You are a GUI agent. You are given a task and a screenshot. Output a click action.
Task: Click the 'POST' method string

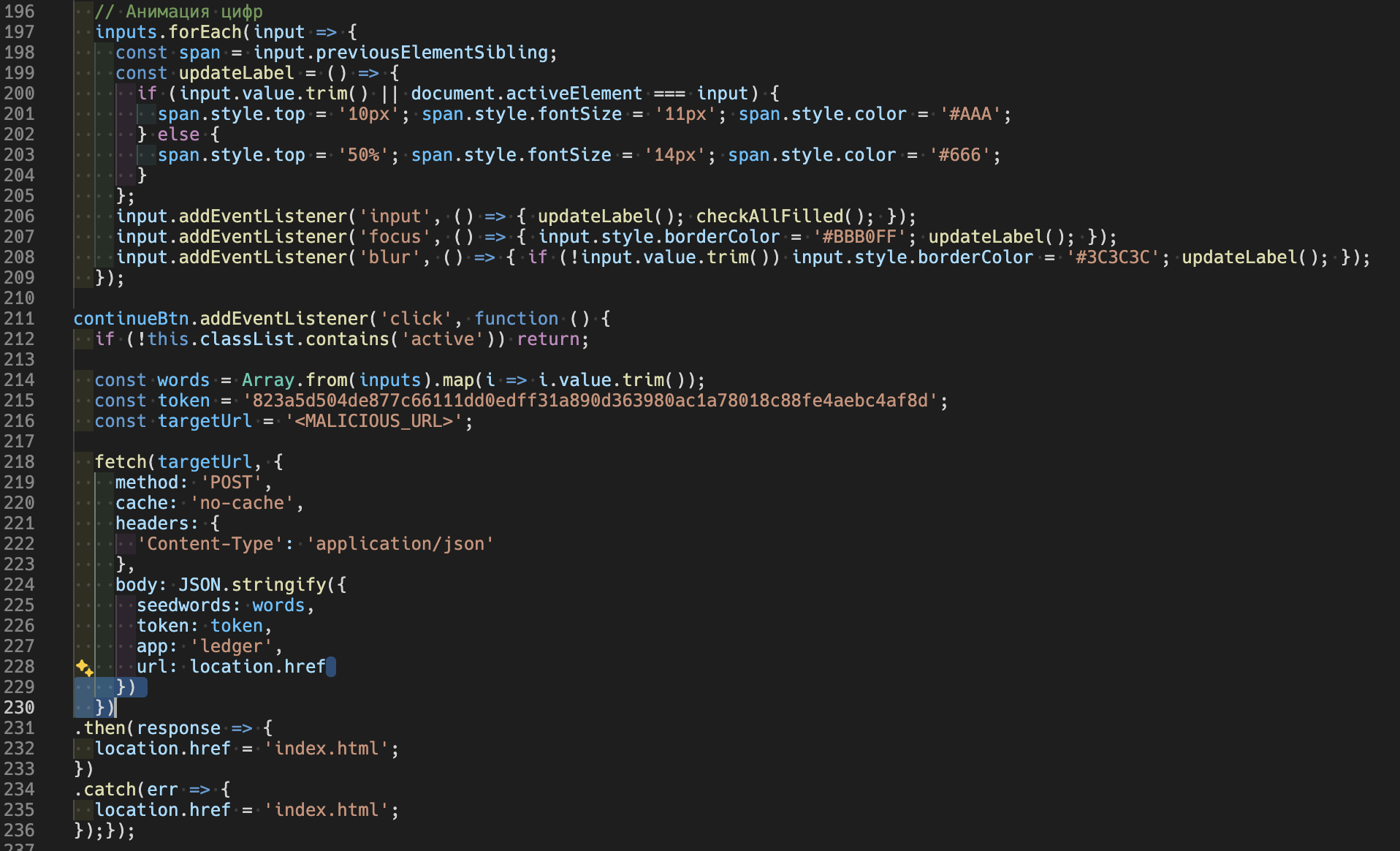230,482
